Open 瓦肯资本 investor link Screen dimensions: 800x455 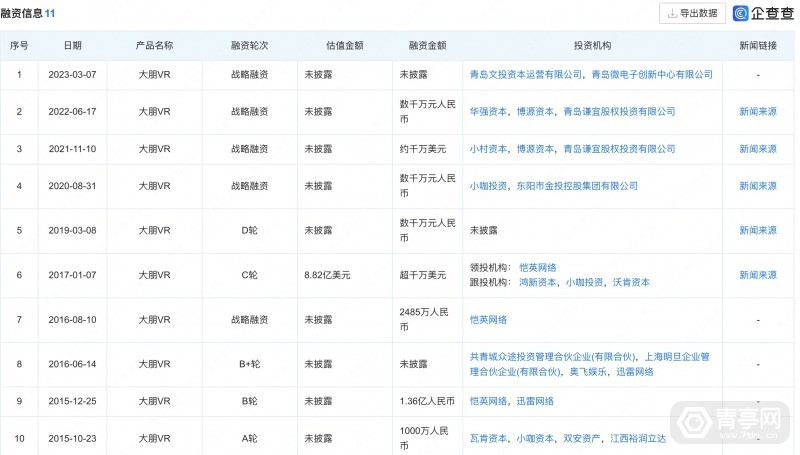click(x=488, y=439)
